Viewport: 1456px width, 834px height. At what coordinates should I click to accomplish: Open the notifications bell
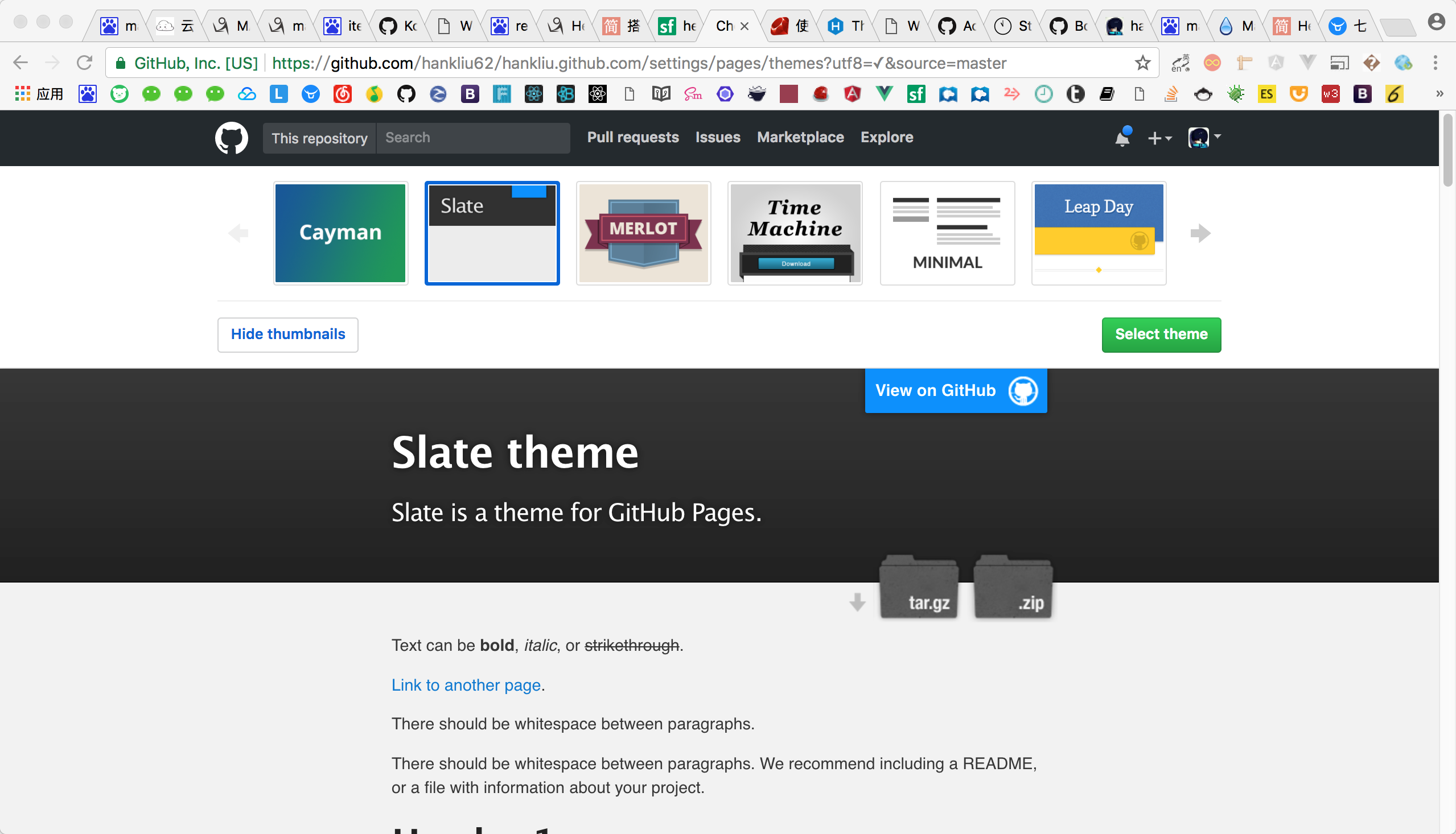click(1122, 138)
